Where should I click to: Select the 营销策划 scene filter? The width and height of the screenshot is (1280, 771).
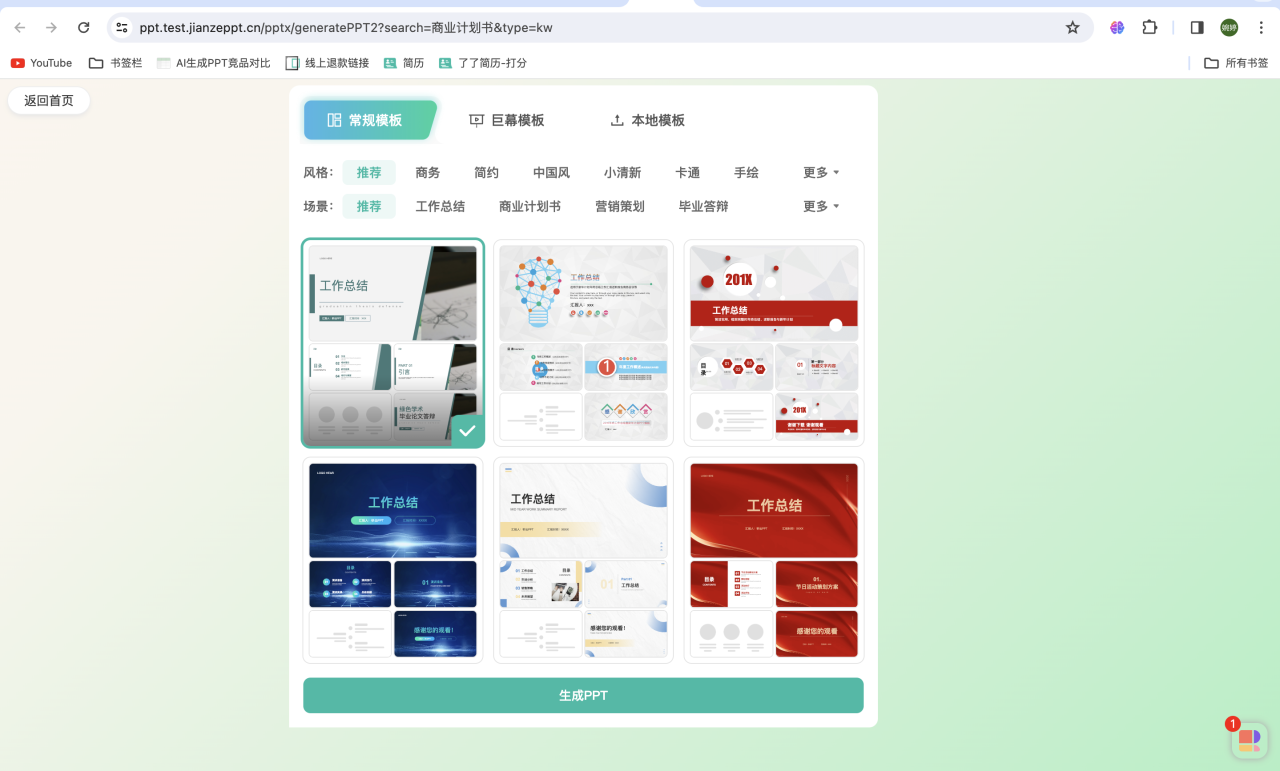(620, 206)
